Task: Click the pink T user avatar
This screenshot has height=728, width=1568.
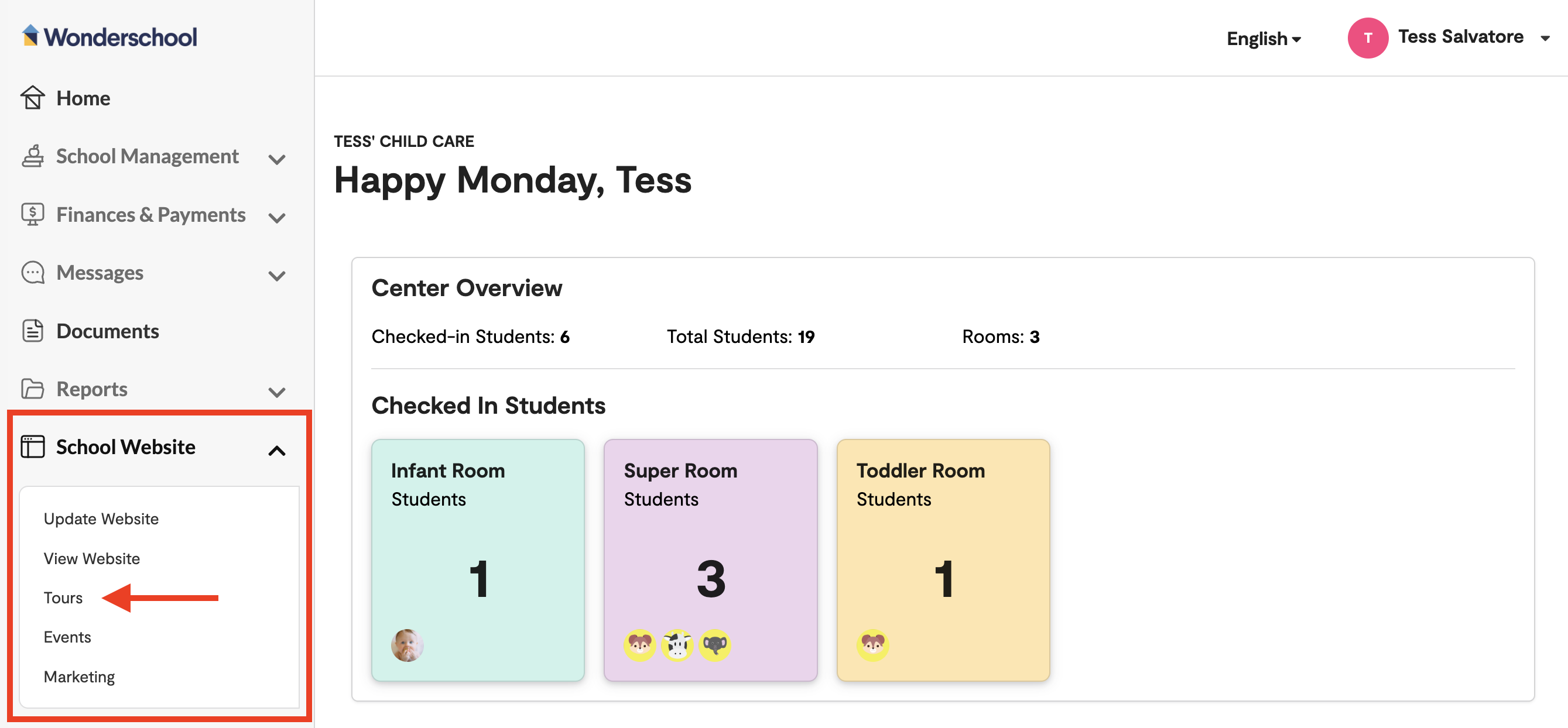Action: pyautogui.click(x=1367, y=37)
